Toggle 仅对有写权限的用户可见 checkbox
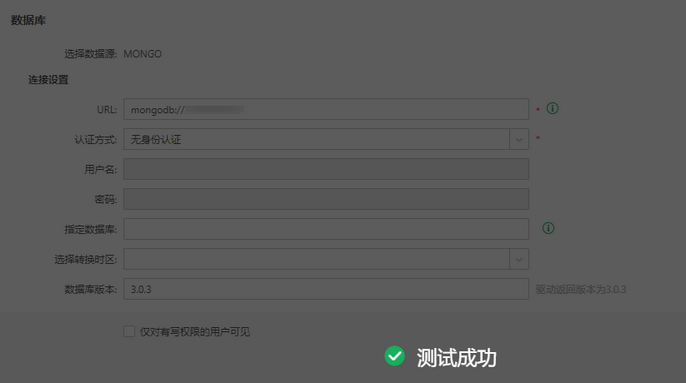Viewport: 686px width, 383px height. click(129, 331)
